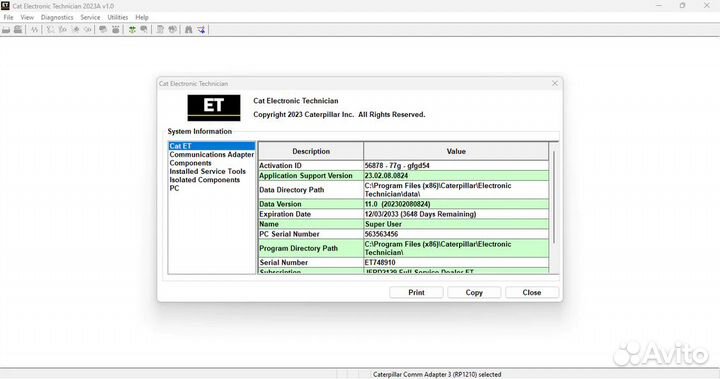The width and height of the screenshot is (720, 379).
Task: Click the Value column header
Action: click(456, 151)
